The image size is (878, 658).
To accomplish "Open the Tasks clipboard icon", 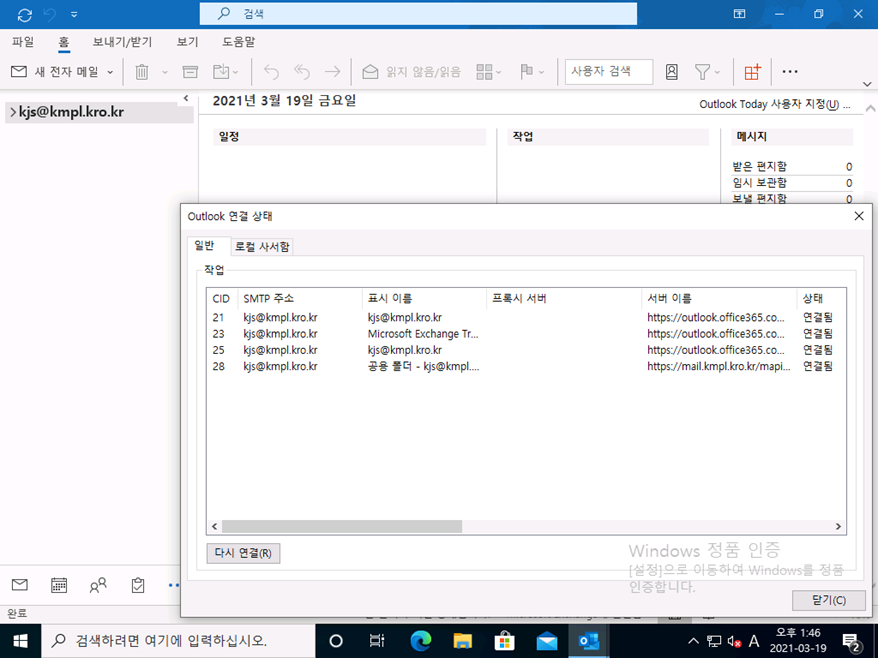I will click(138, 585).
